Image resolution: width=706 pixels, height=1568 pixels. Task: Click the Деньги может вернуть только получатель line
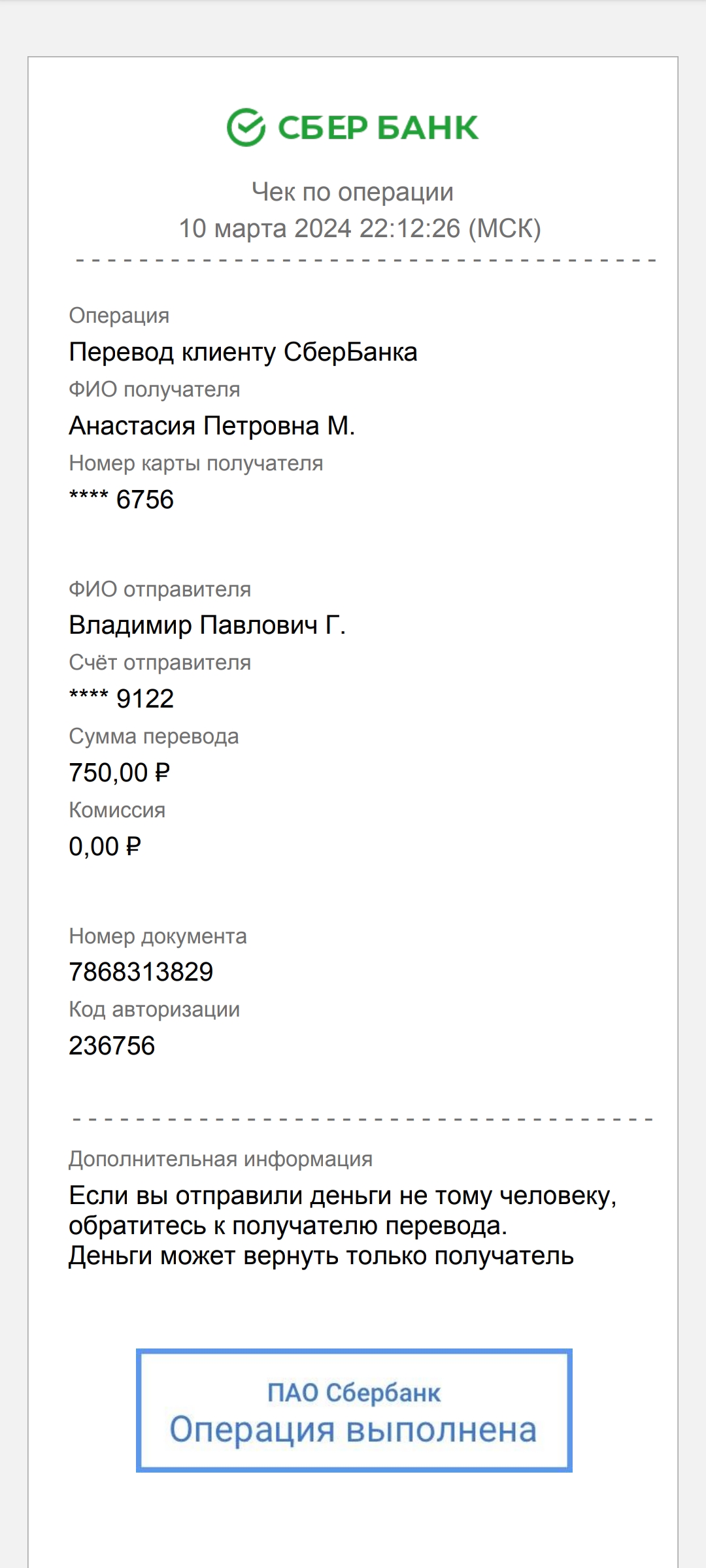[x=322, y=1256]
